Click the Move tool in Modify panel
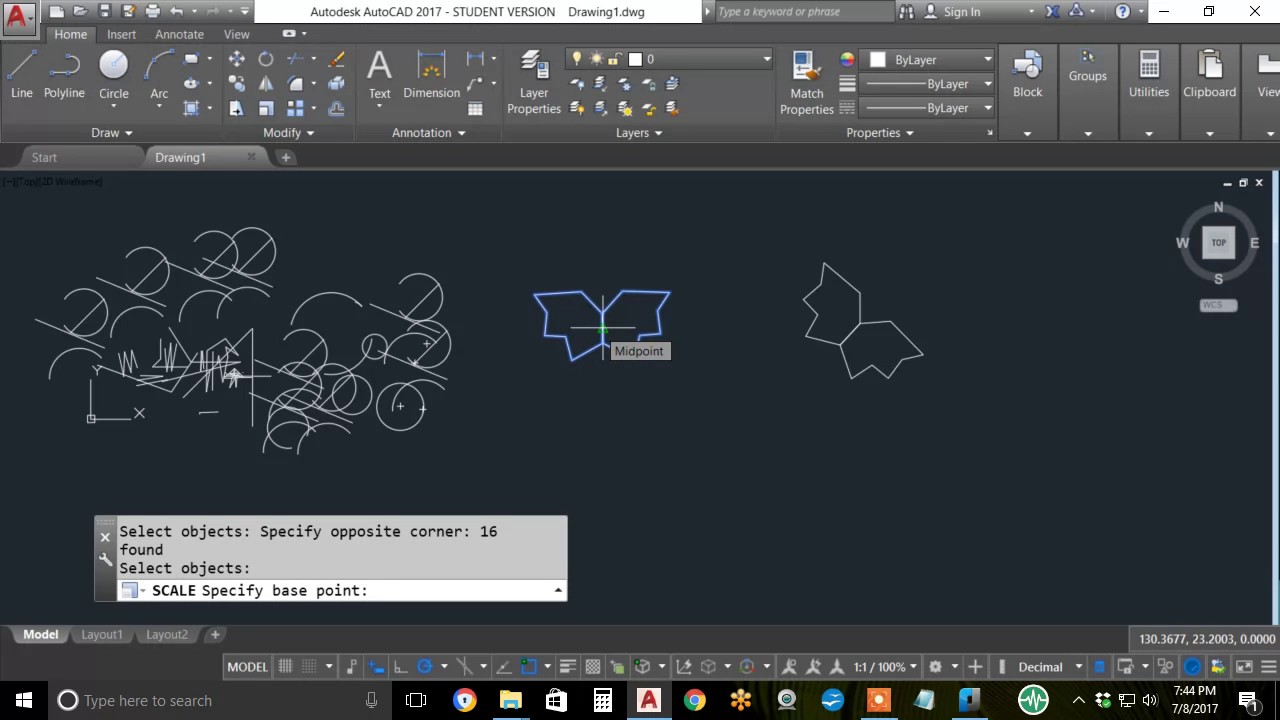The height and width of the screenshot is (720, 1280). [x=237, y=59]
